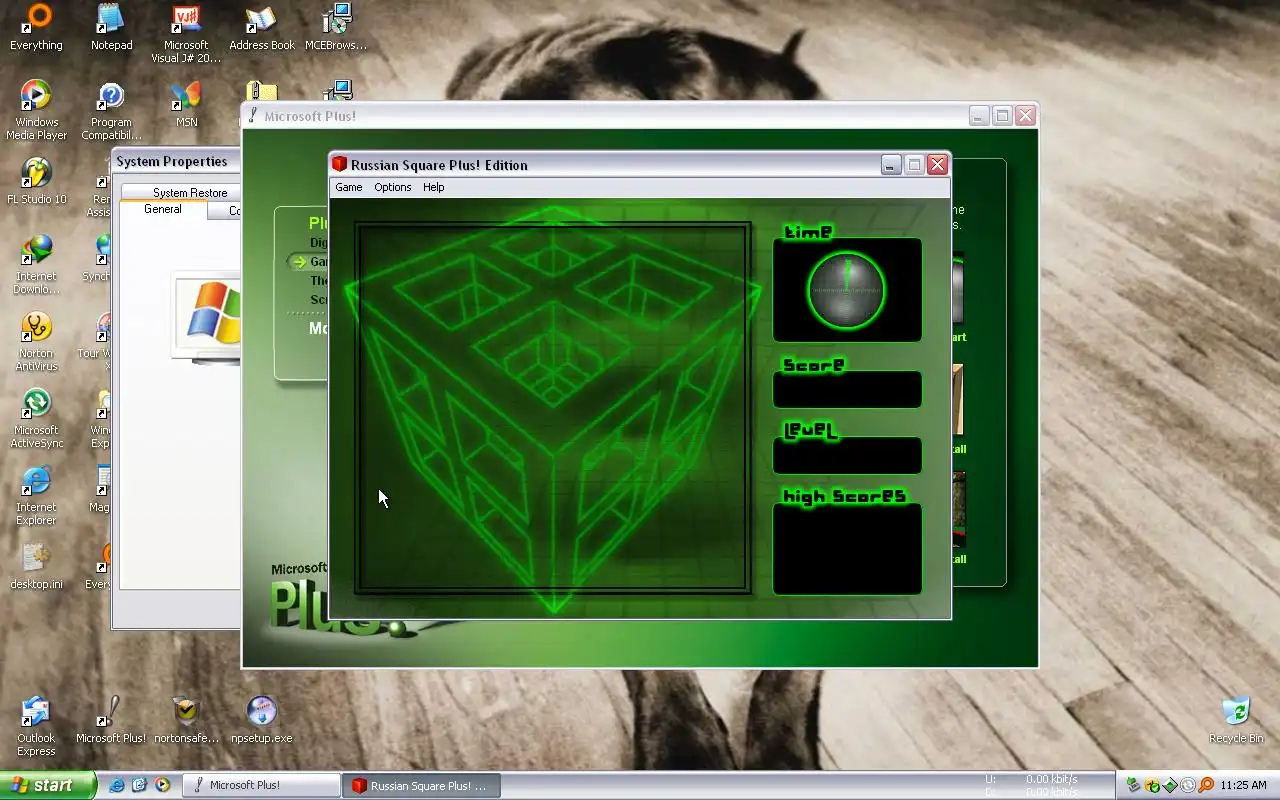The height and width of the screenshot is (800, 1280).
Task: Click the green diamond tray icon
Action: click(1170, 785)
